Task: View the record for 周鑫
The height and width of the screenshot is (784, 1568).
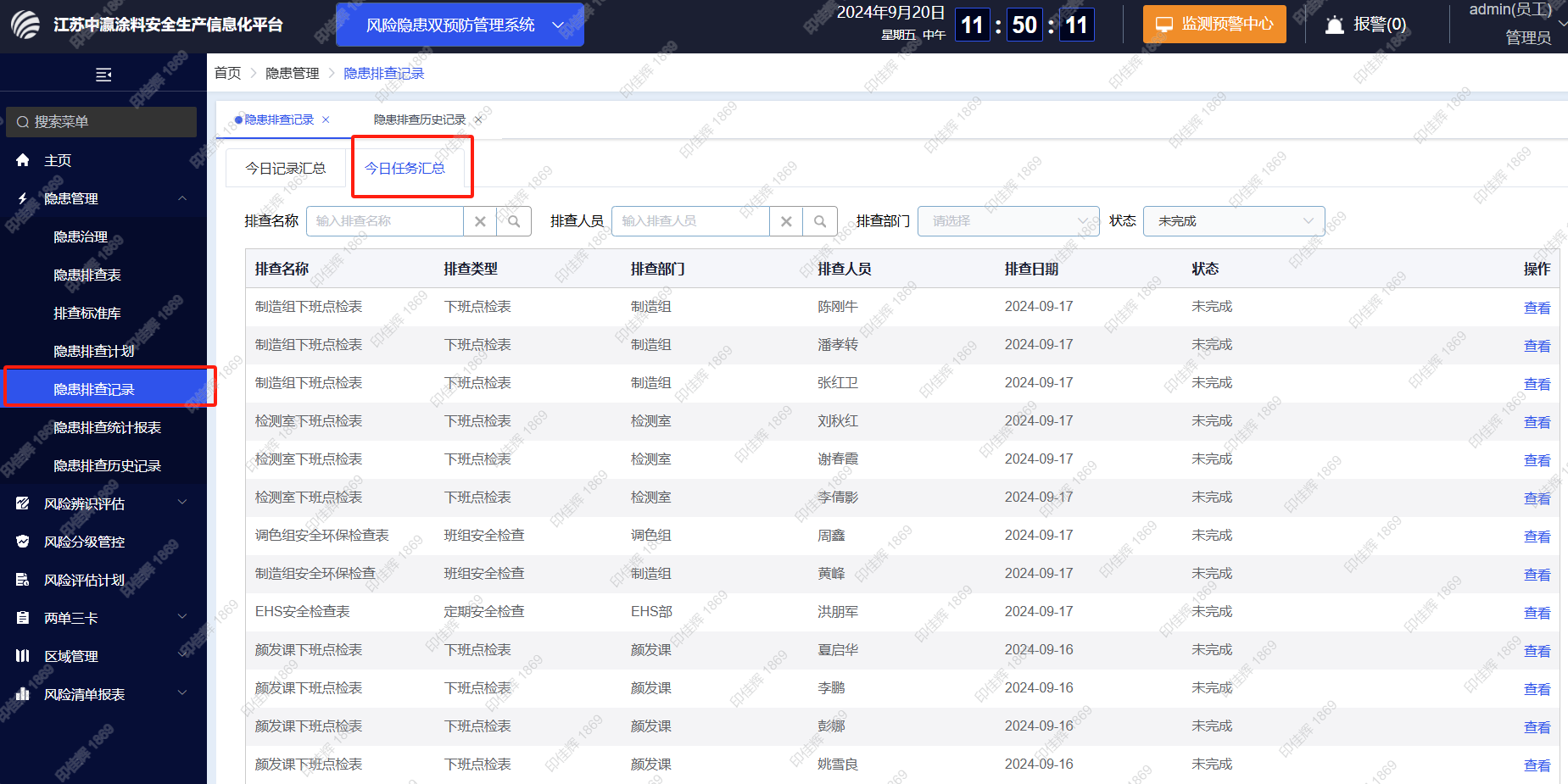Action: point(1537,537)
